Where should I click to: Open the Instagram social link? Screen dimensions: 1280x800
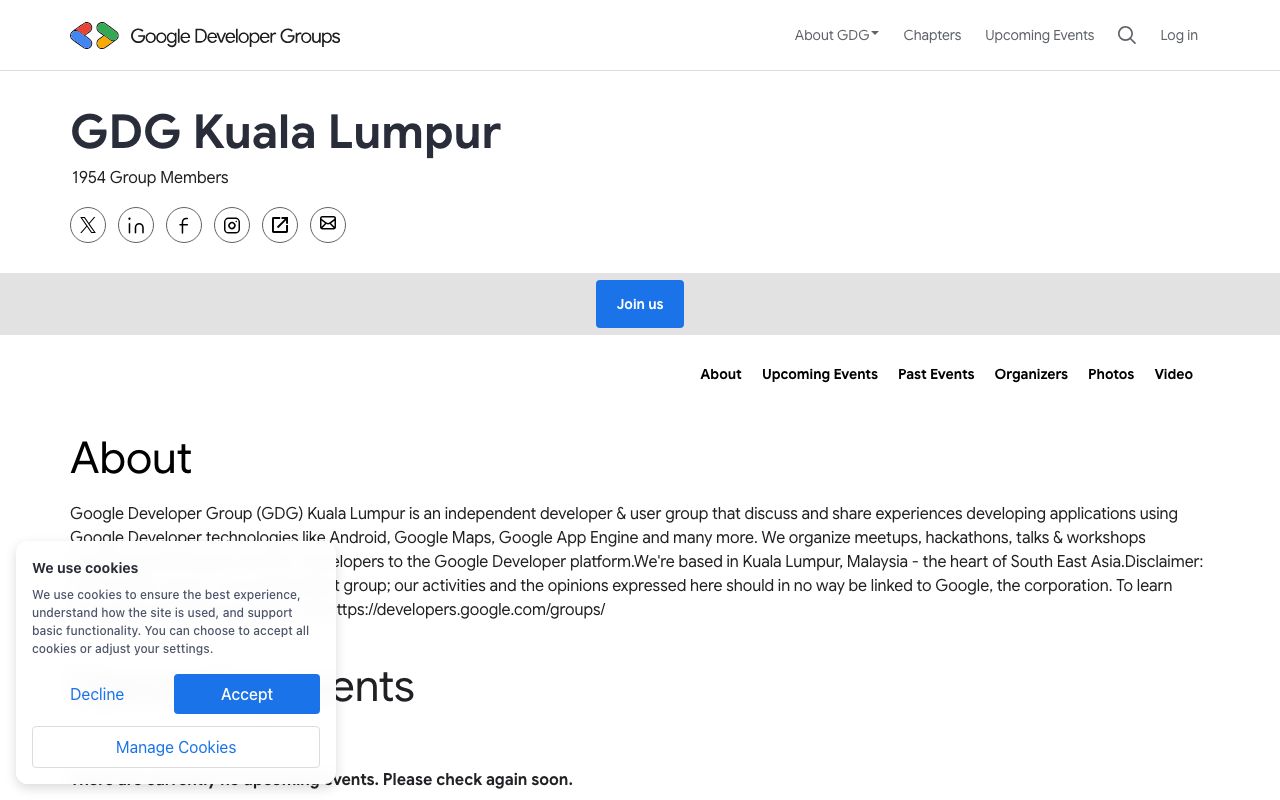tap(232, 225)
